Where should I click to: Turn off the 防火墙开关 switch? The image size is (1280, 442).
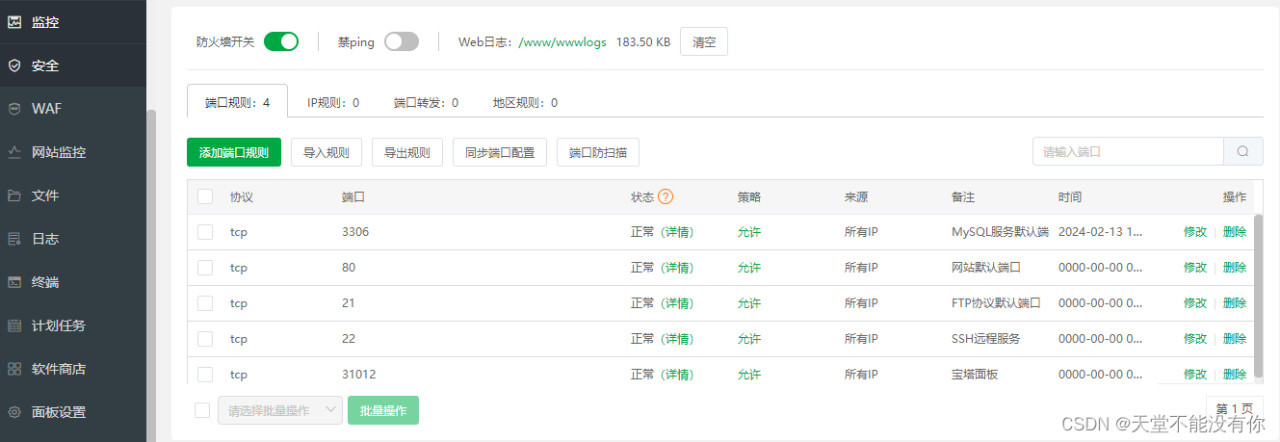281,42
